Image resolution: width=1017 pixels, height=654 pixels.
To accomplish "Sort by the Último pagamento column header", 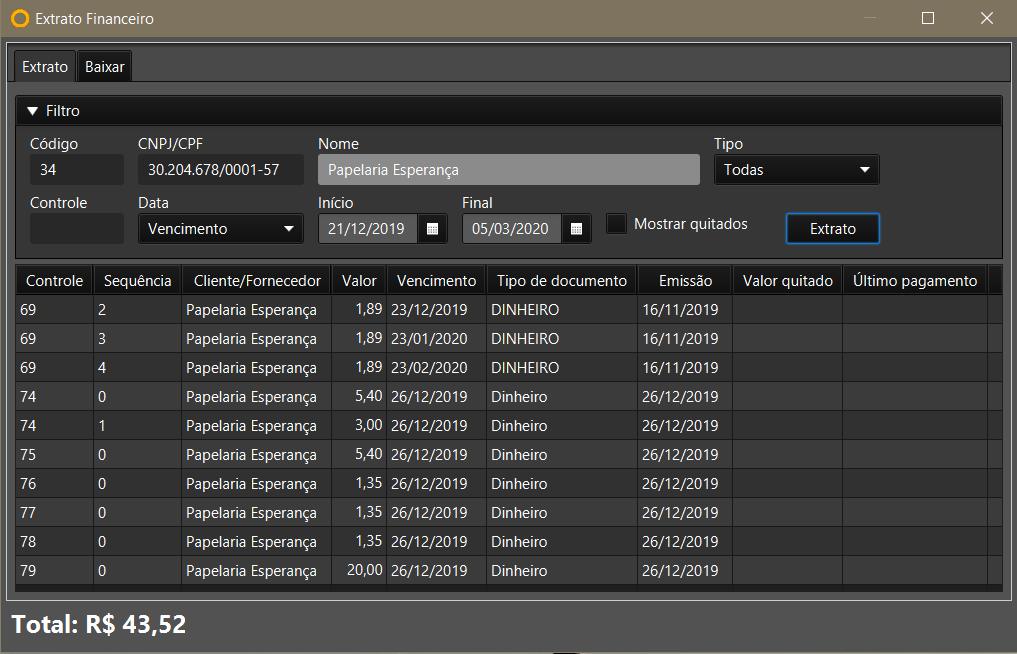I will coord(915,281).
